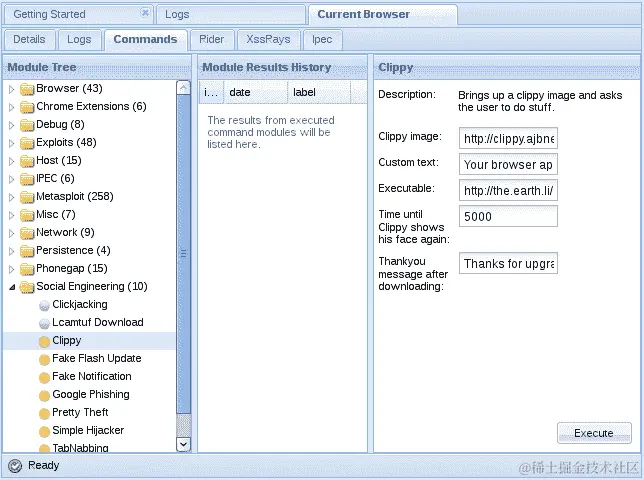Open the top-level Logs tab
The height and width of the screenshot is (480, 644).
click(x=230, y=15)
